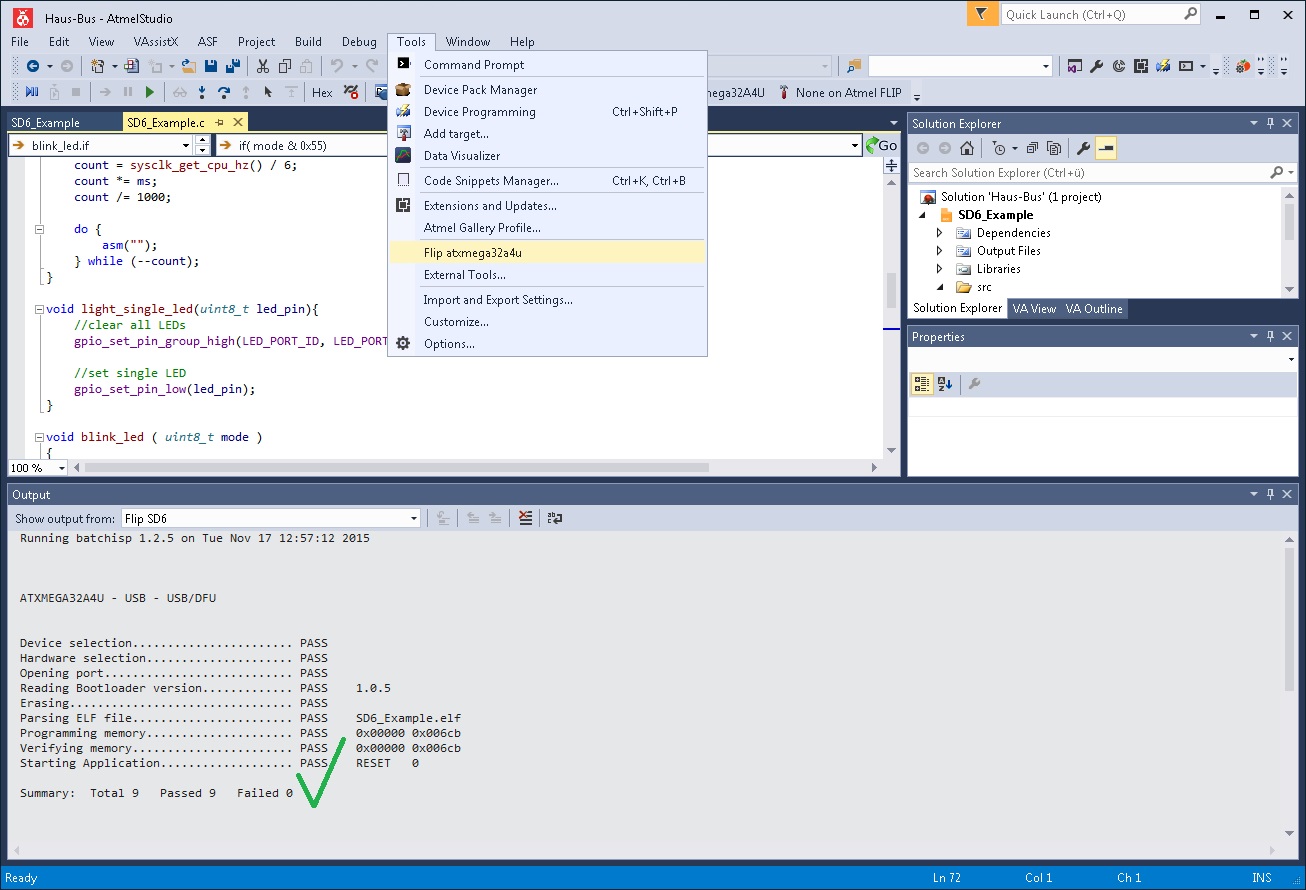Open the editor zoom level dropdown
The width and height of the screenshot is (1306, 890).
point(61,468)
